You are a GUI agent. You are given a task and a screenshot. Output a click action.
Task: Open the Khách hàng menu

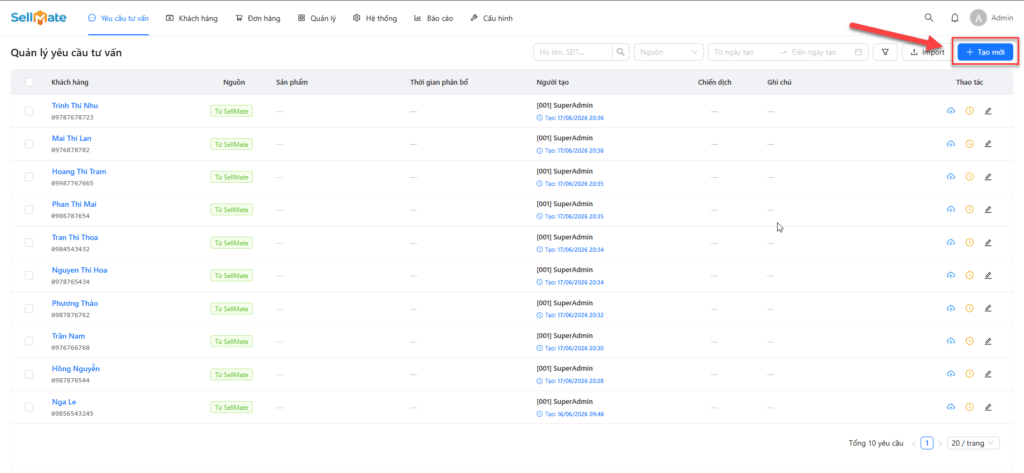192,18
